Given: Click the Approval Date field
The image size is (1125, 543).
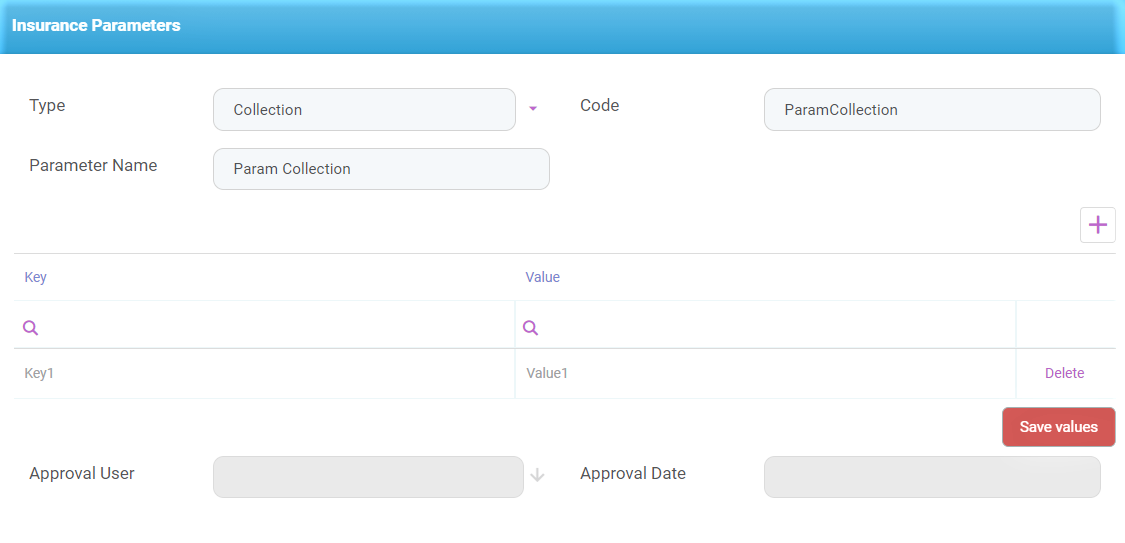Looking at the screenshot, I should tap(931, 477).
